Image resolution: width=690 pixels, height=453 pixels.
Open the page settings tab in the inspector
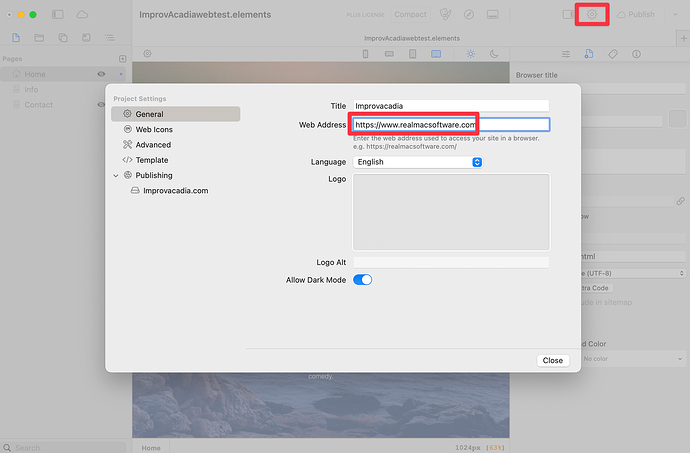[589, 54]
